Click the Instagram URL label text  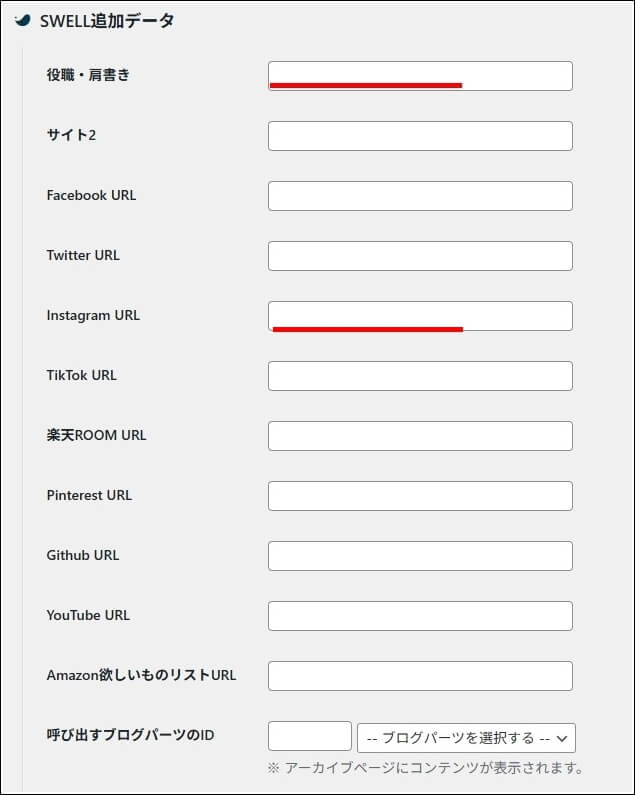[93, 315]
